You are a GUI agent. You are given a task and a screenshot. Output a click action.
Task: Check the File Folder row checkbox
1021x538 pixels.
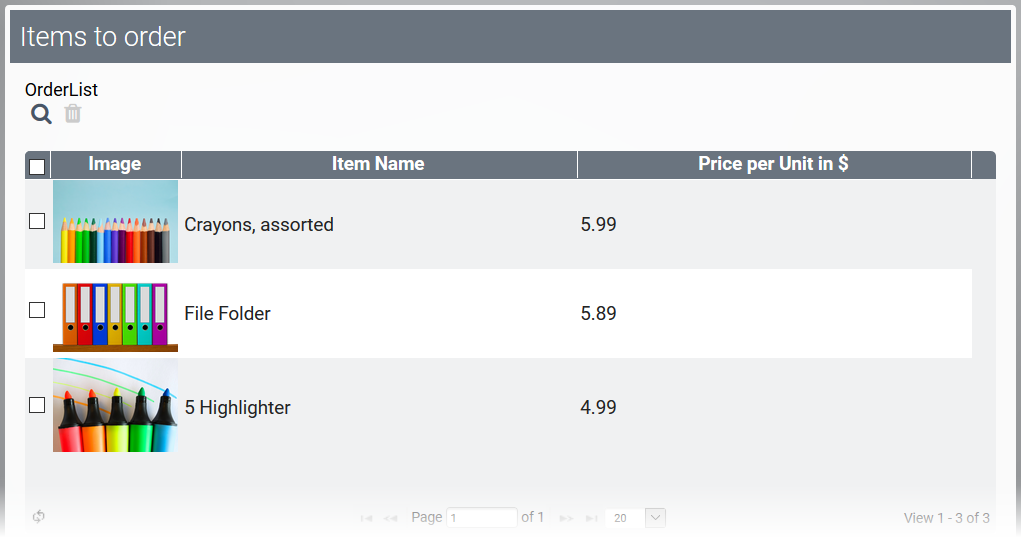point(37,310)
